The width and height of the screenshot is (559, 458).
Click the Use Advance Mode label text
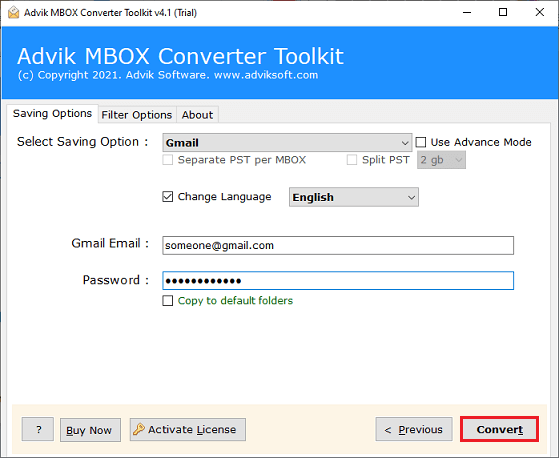coord(481,142)
